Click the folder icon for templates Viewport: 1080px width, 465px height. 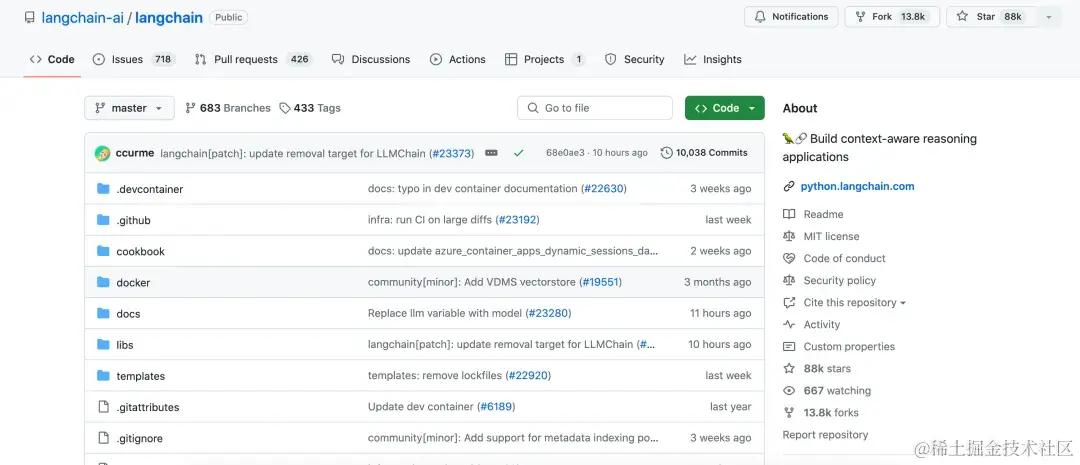tap(103, 375)
